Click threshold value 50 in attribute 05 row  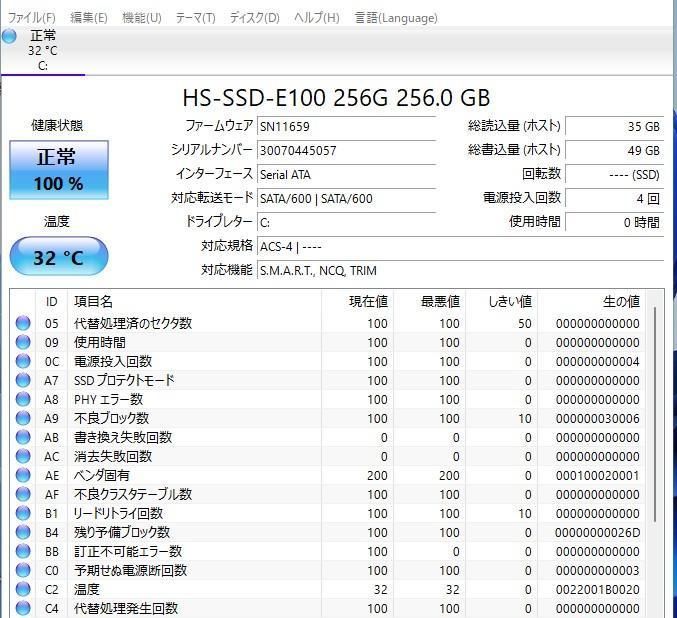pos(525,323)
